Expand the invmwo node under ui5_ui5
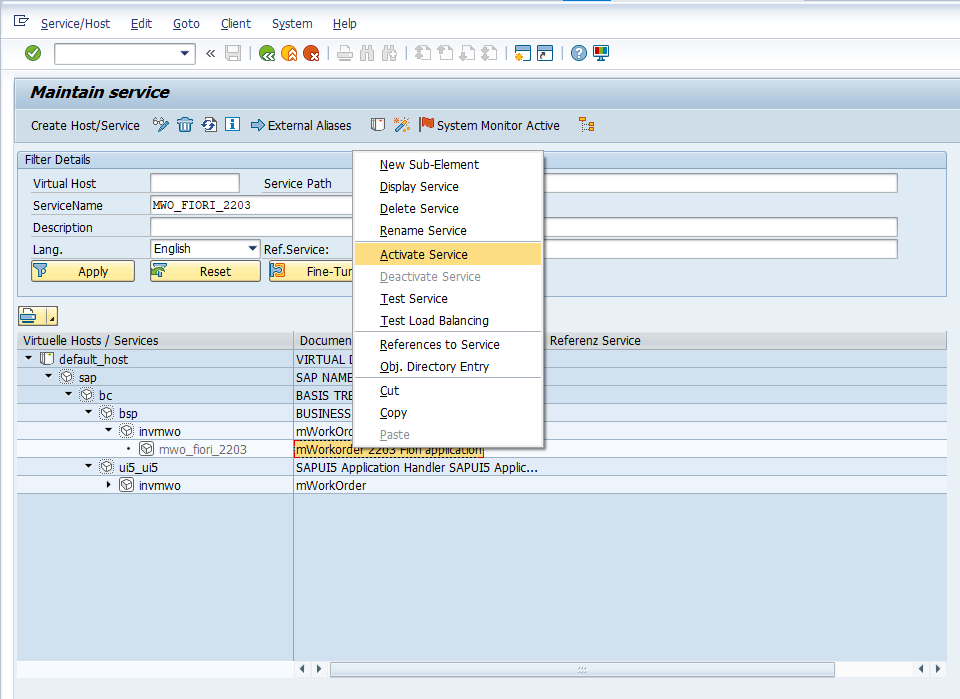 click(109, 485)
